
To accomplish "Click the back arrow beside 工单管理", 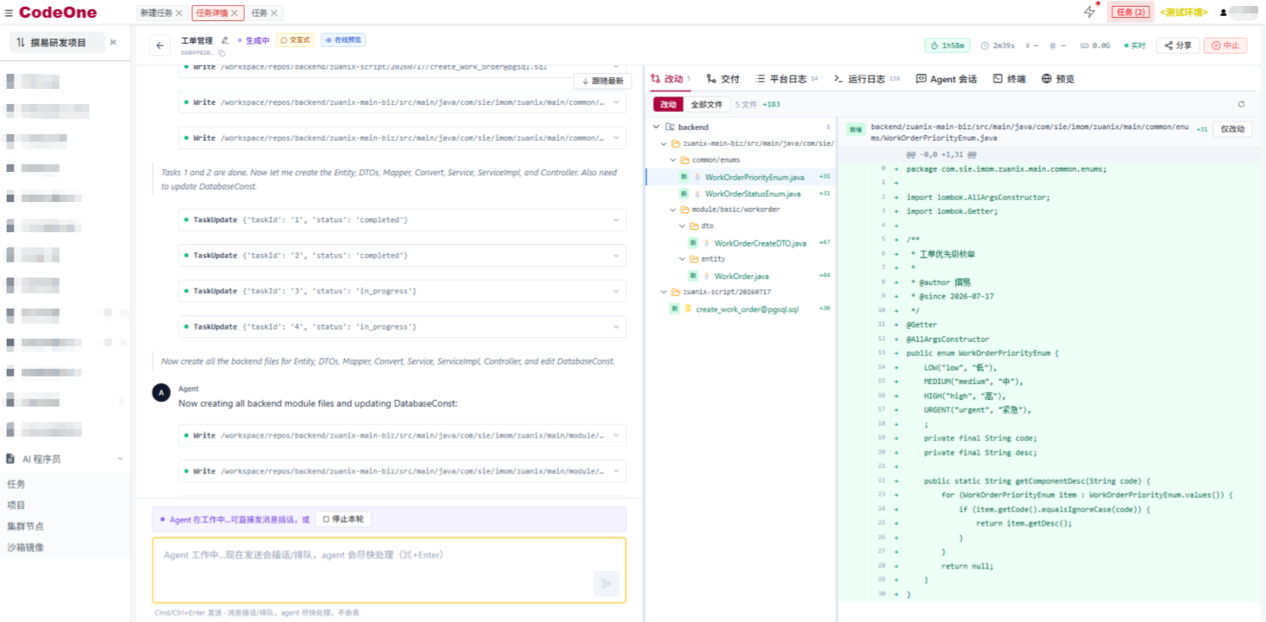I will pos(161,45).
